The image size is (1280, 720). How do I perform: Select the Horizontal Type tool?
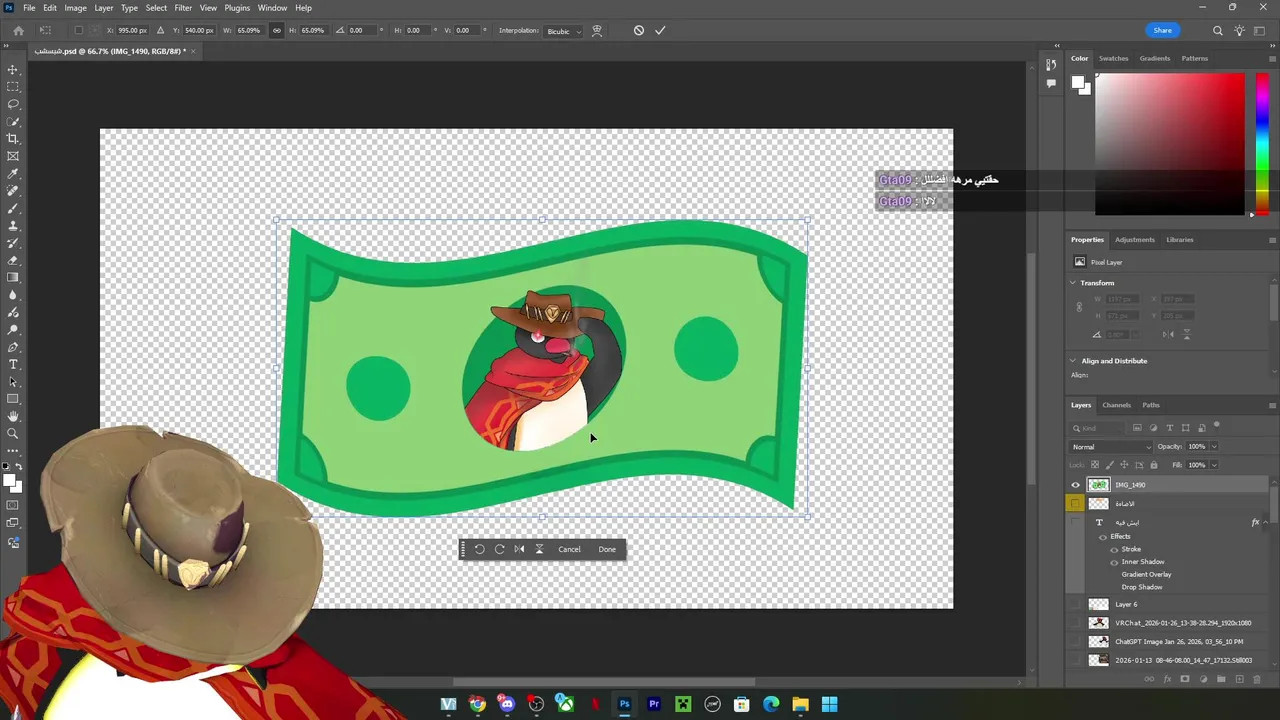pos(13,364)
